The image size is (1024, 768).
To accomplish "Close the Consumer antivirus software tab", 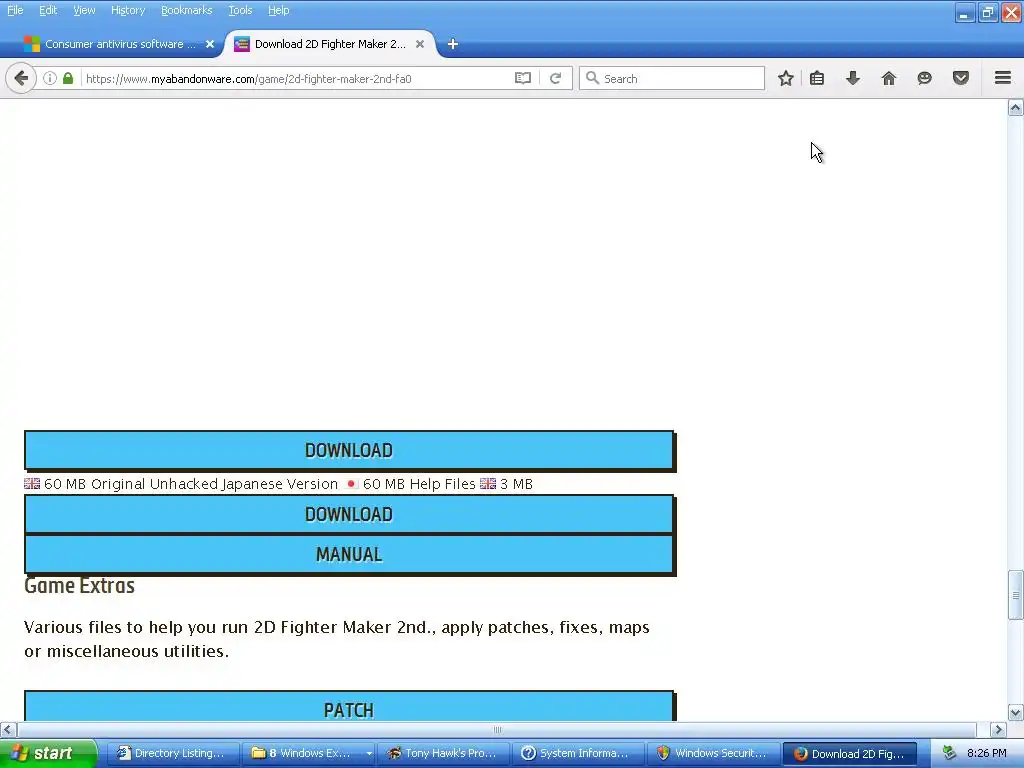I will [210, 44].
